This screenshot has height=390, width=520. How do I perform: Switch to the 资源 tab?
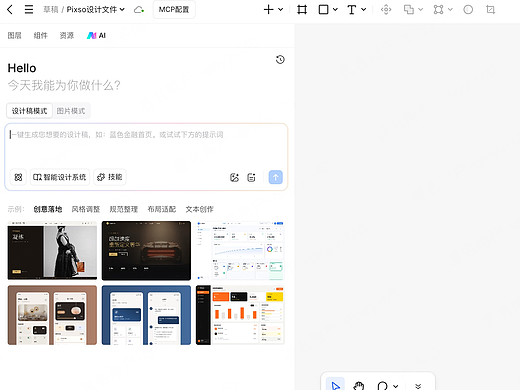click(x=67, y=35)
